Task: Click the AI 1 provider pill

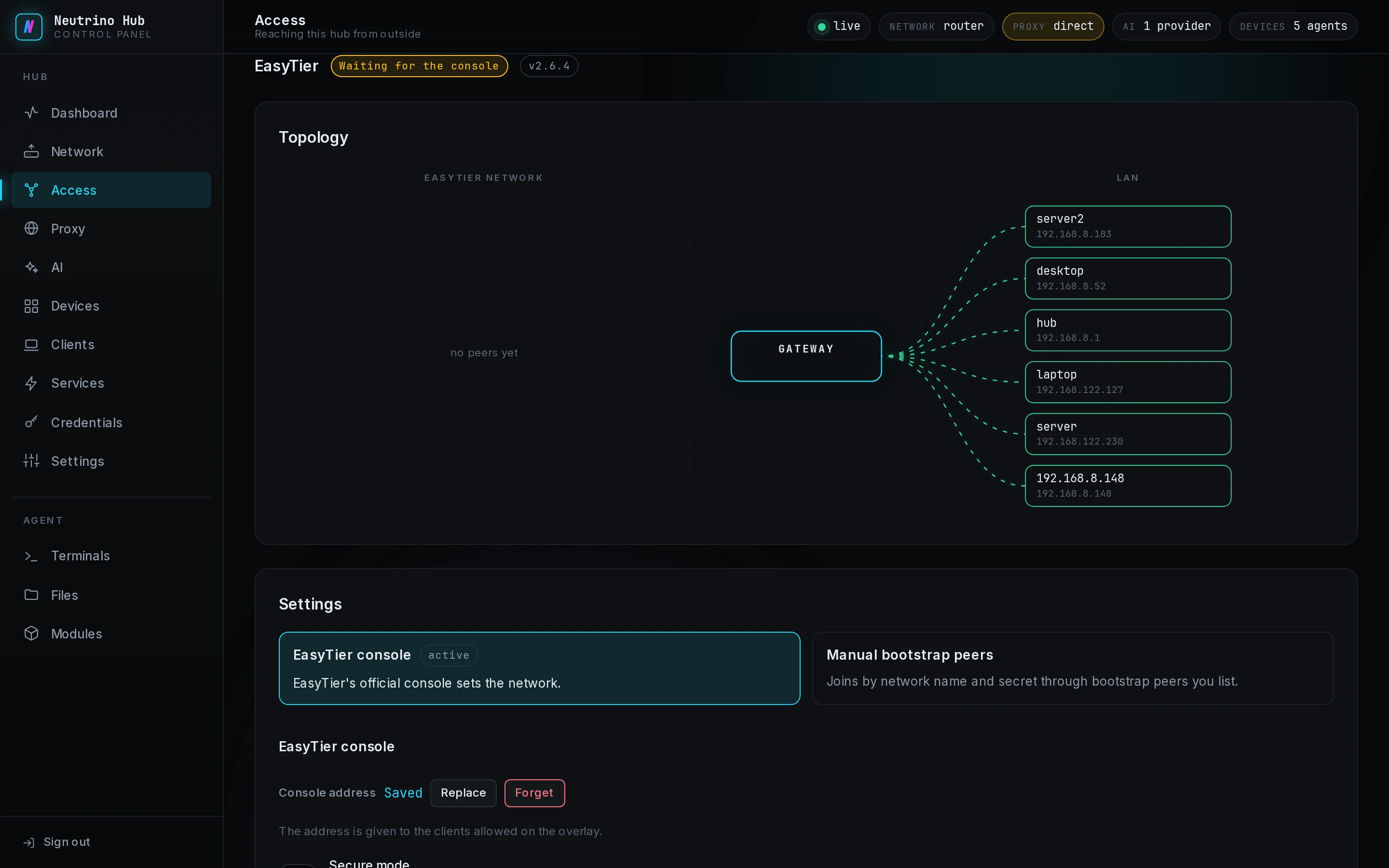Action: [1166, 27]
